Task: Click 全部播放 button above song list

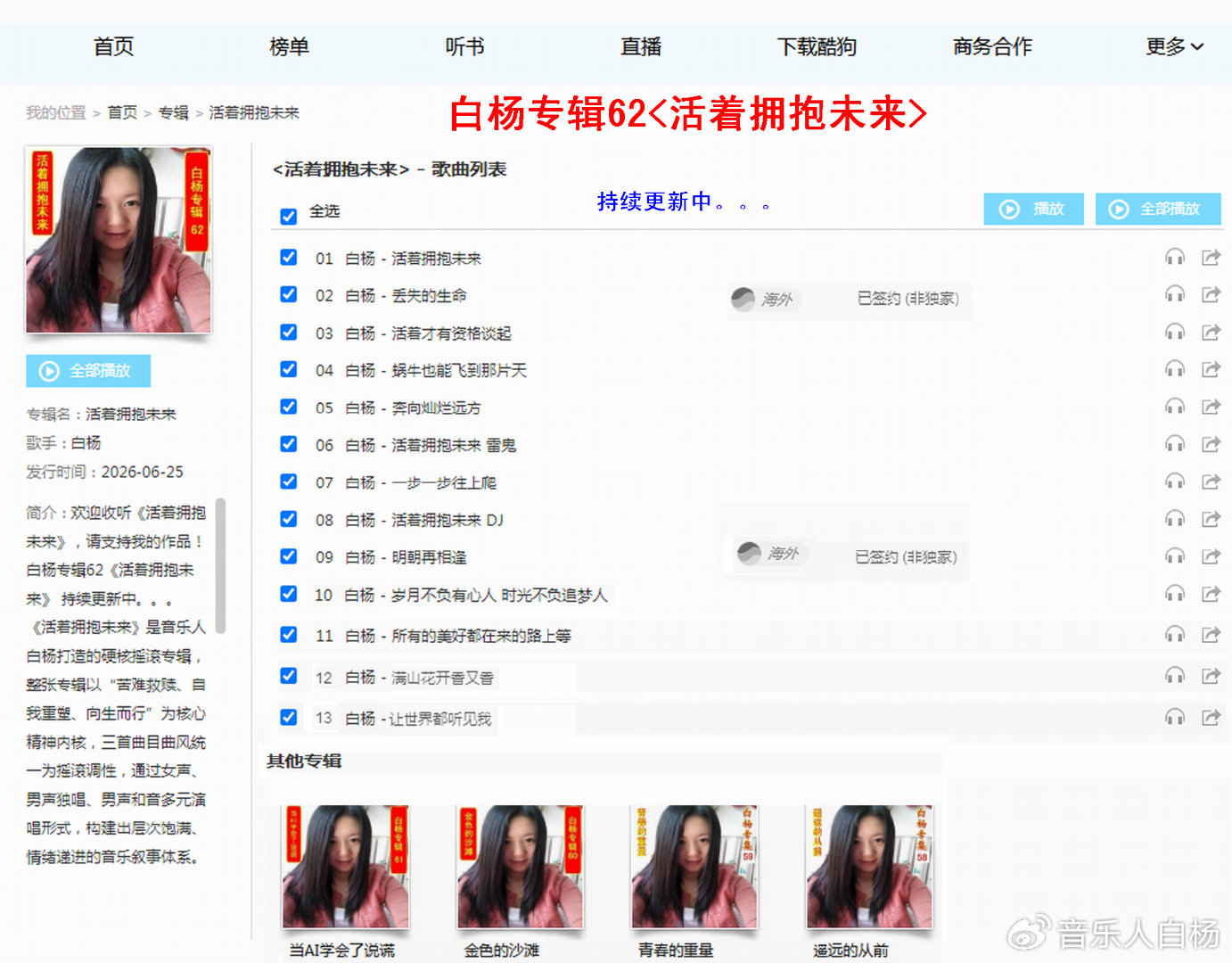Action: (x=1158, y=209)
